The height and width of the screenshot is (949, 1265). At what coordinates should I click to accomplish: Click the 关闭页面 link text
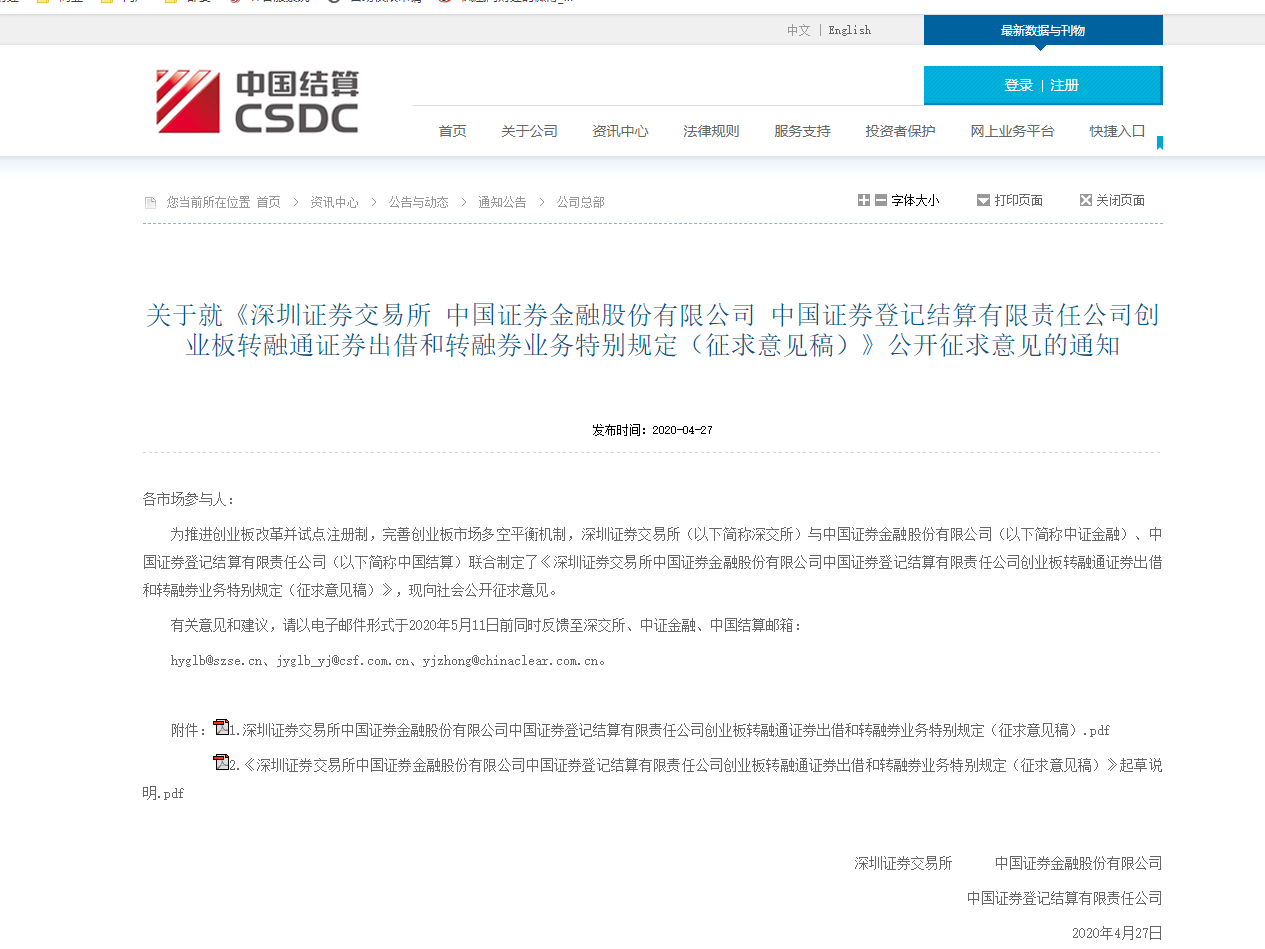coord(1120,200)
